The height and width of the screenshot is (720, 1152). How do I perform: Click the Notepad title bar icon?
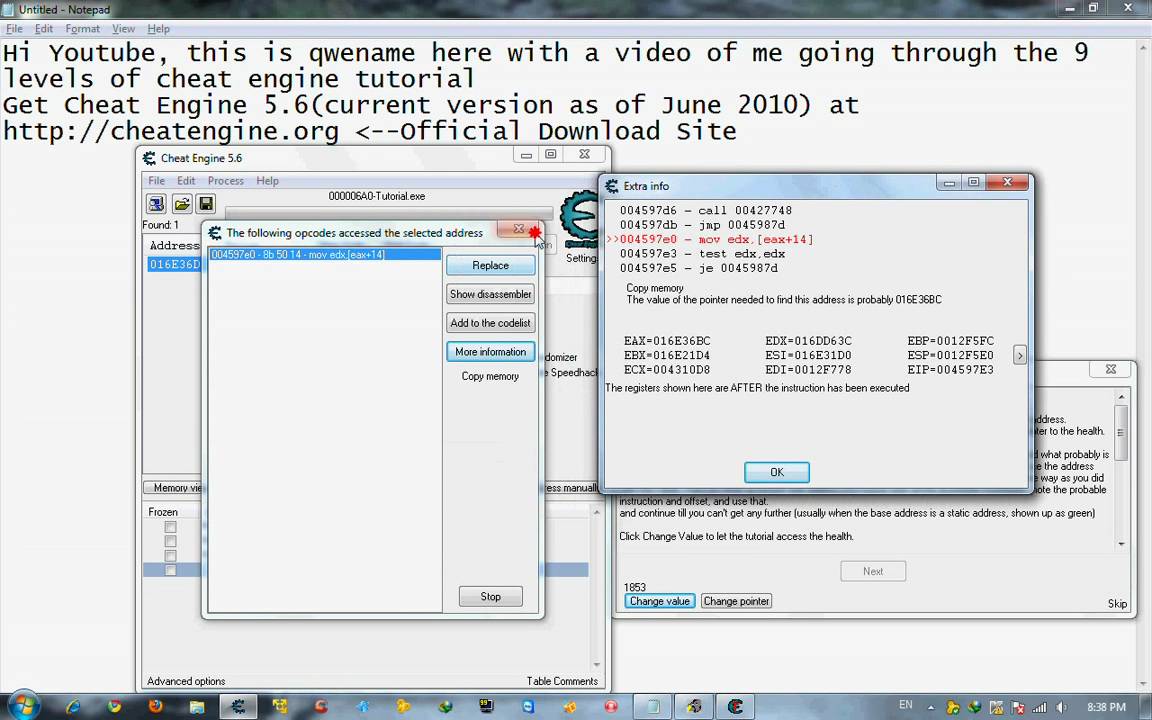(x=7, y=10)
